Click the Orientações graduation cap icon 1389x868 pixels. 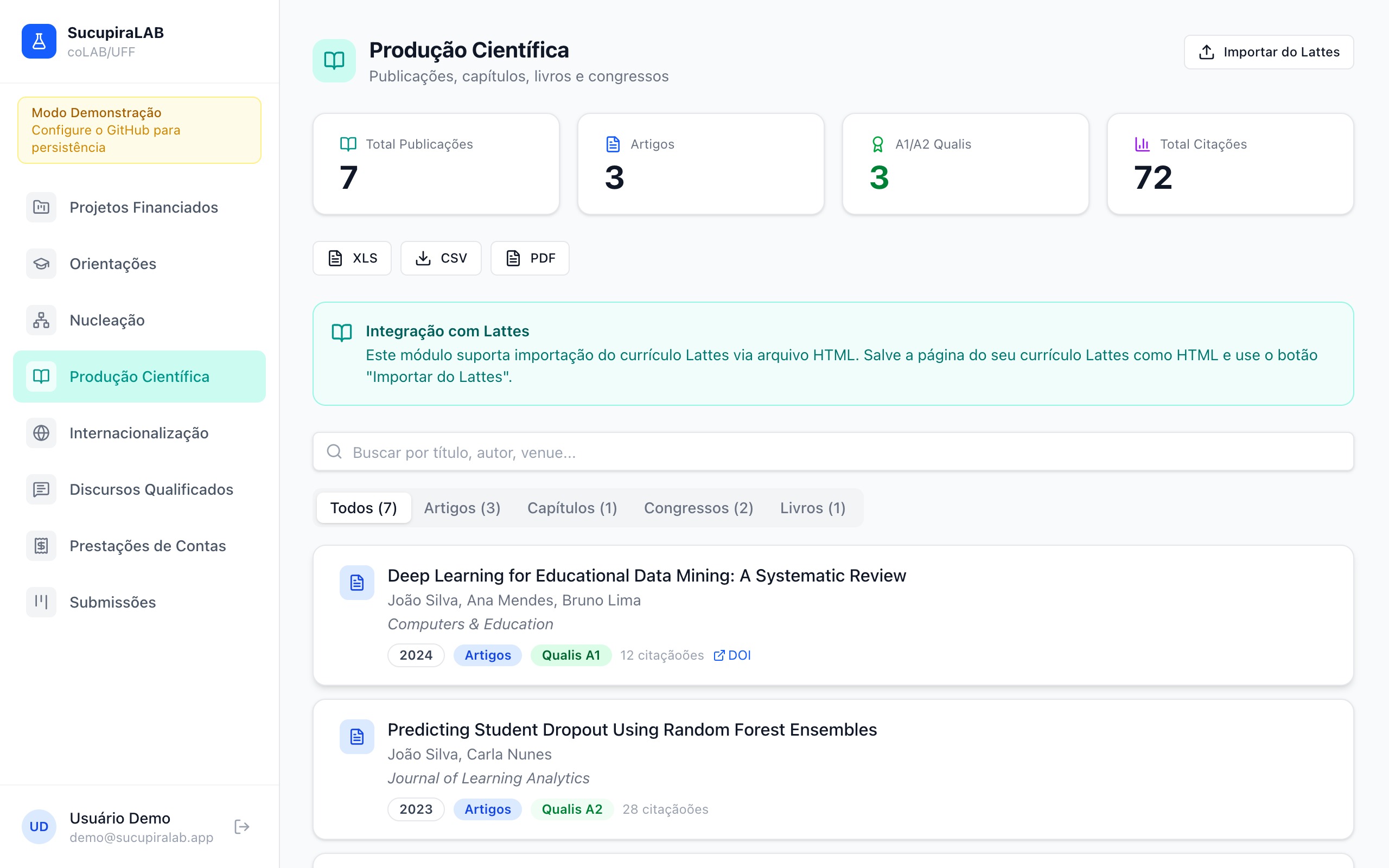tap(41, 264)
